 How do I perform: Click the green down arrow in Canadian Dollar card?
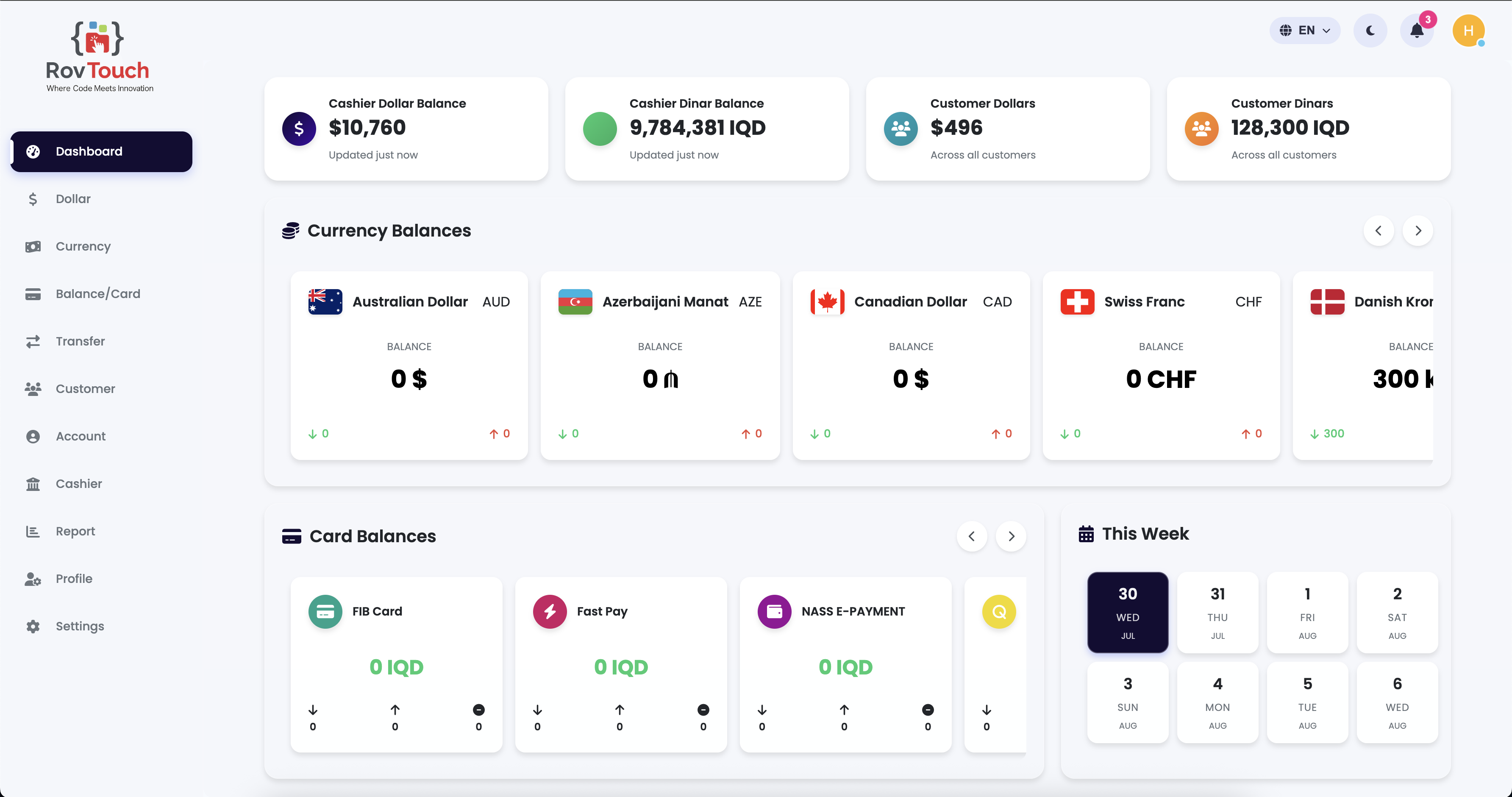(x=815, y=434)
